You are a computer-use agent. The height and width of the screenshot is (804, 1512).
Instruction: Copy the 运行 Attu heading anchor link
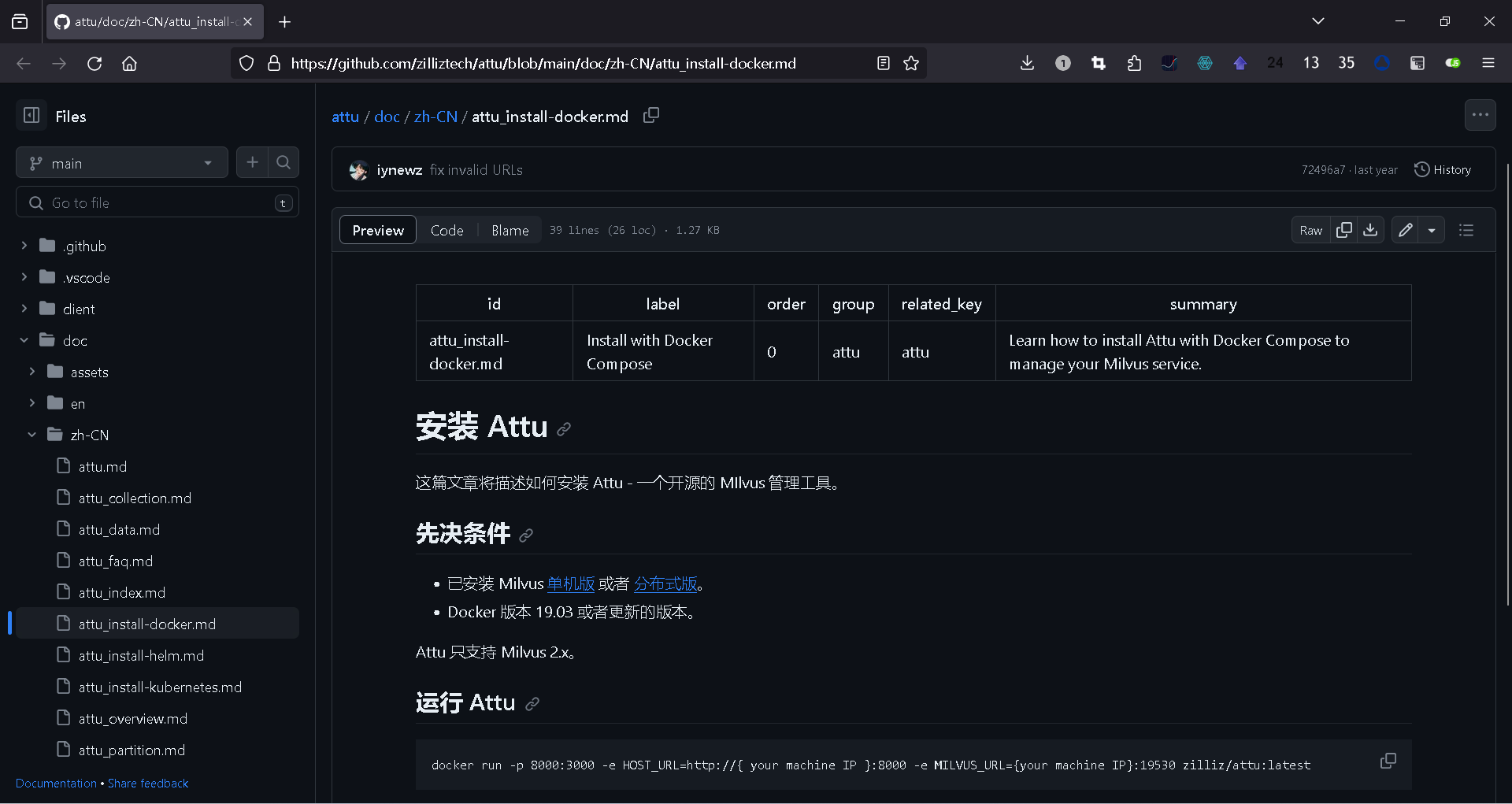click(x=532, y=704)
